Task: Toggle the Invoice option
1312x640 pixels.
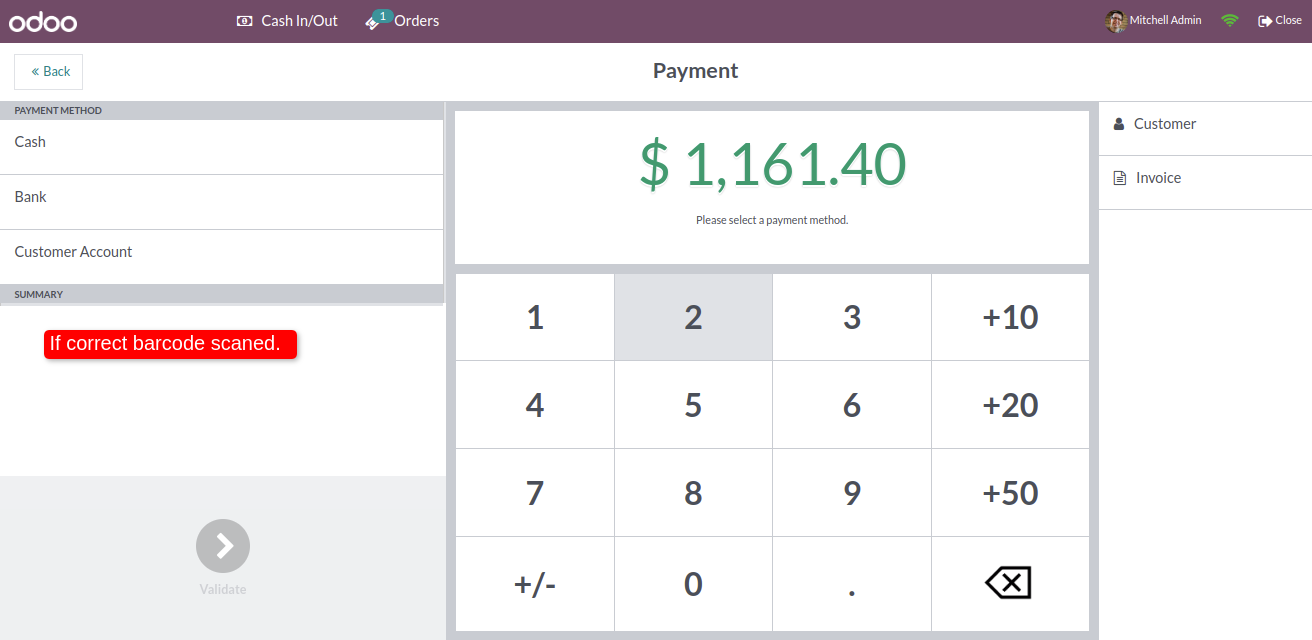Action: (x=1158, y=178)
